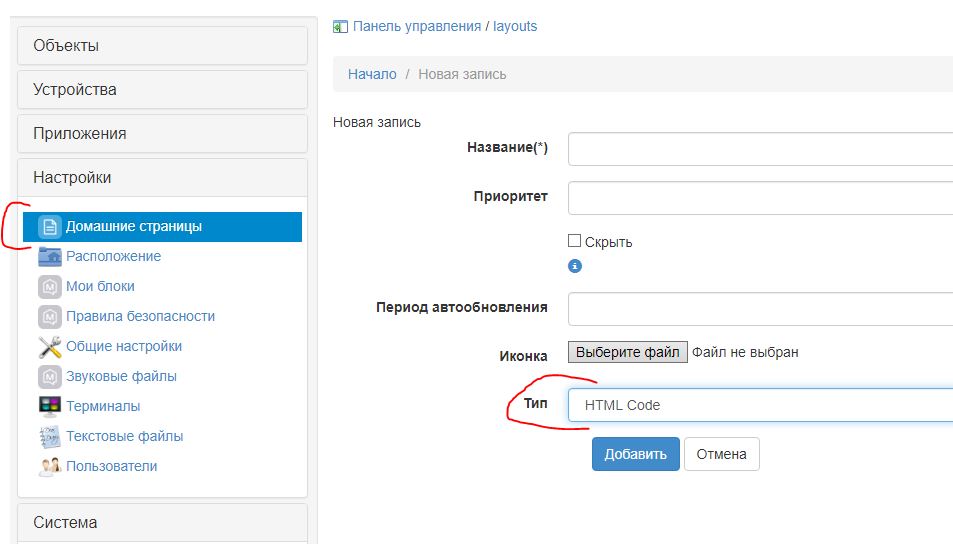Click the Новая запись breadcrumb text
This screenshot has height=544, width=953.
[462, 74]
